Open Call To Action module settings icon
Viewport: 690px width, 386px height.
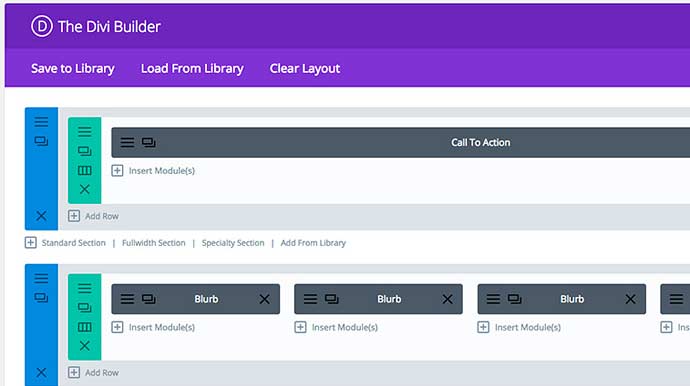pos(127,142)
